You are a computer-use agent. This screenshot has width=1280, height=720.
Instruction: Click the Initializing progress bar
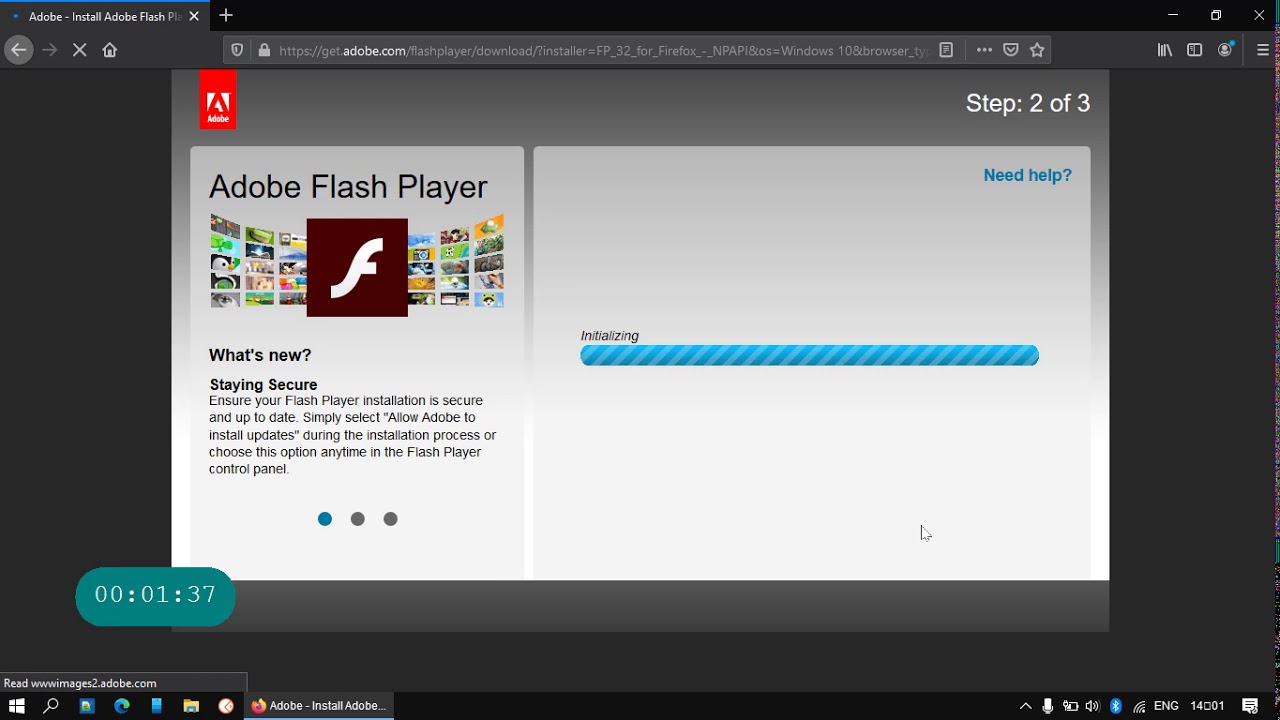(x=809, y=355)
